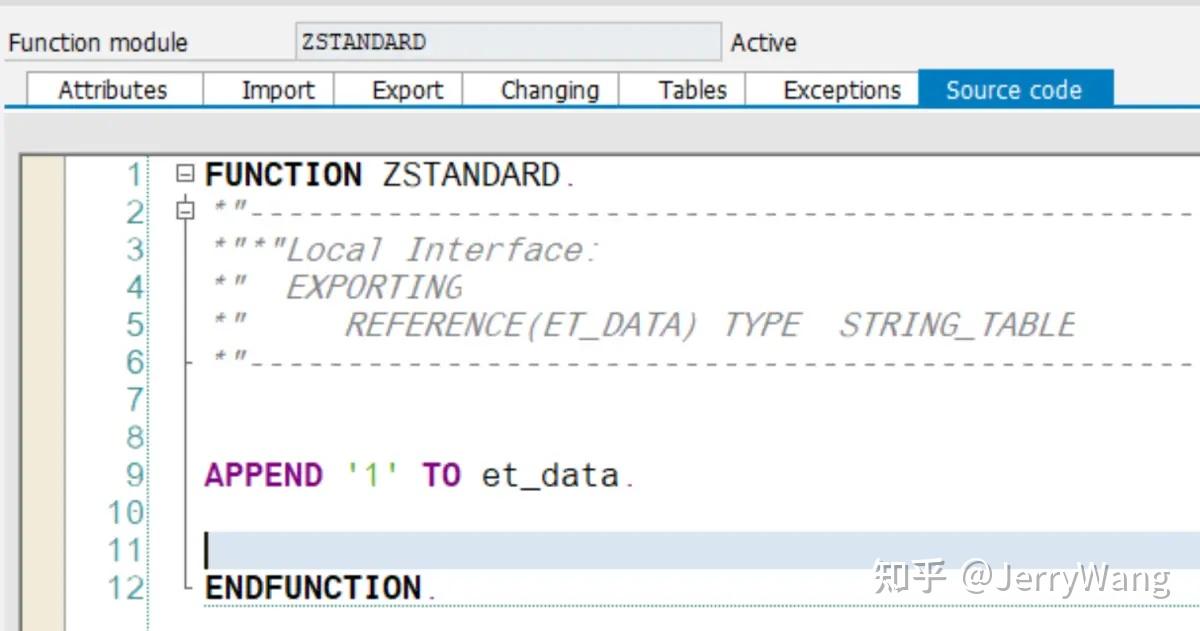This screenshot has height=631, width=1200.
Task: Select the Source code tab
Action: 1015,89
